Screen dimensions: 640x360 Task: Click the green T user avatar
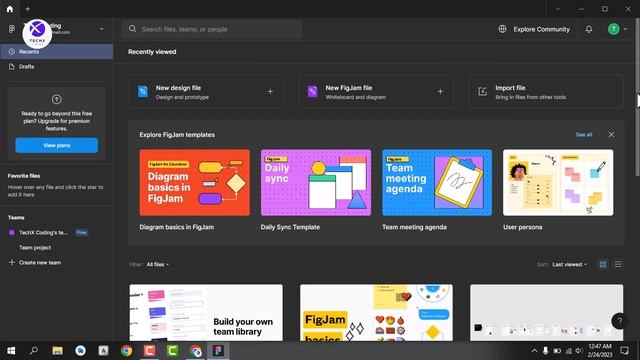613,29
